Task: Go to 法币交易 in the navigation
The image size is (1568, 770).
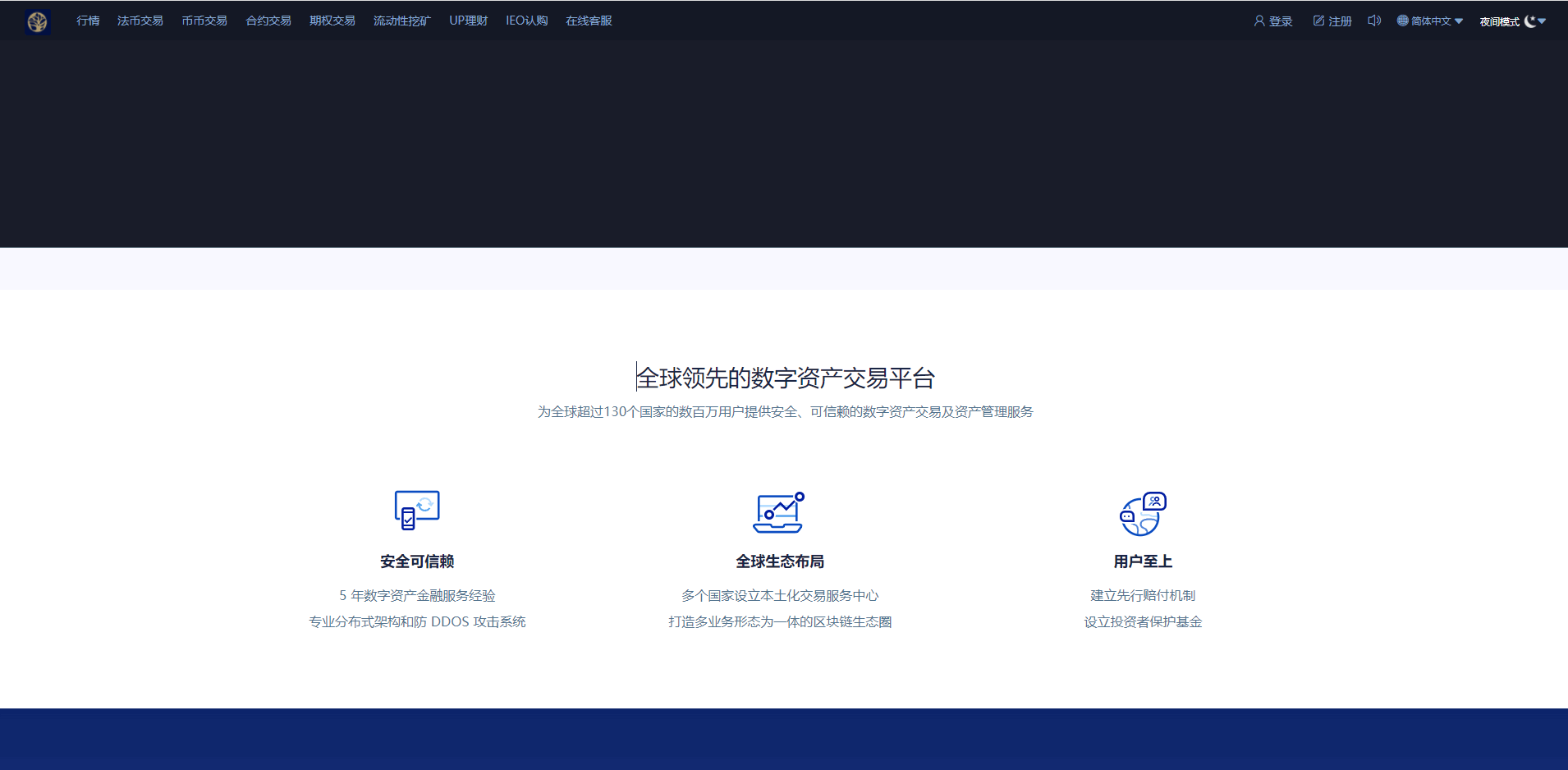Action: tap(140, 21)
